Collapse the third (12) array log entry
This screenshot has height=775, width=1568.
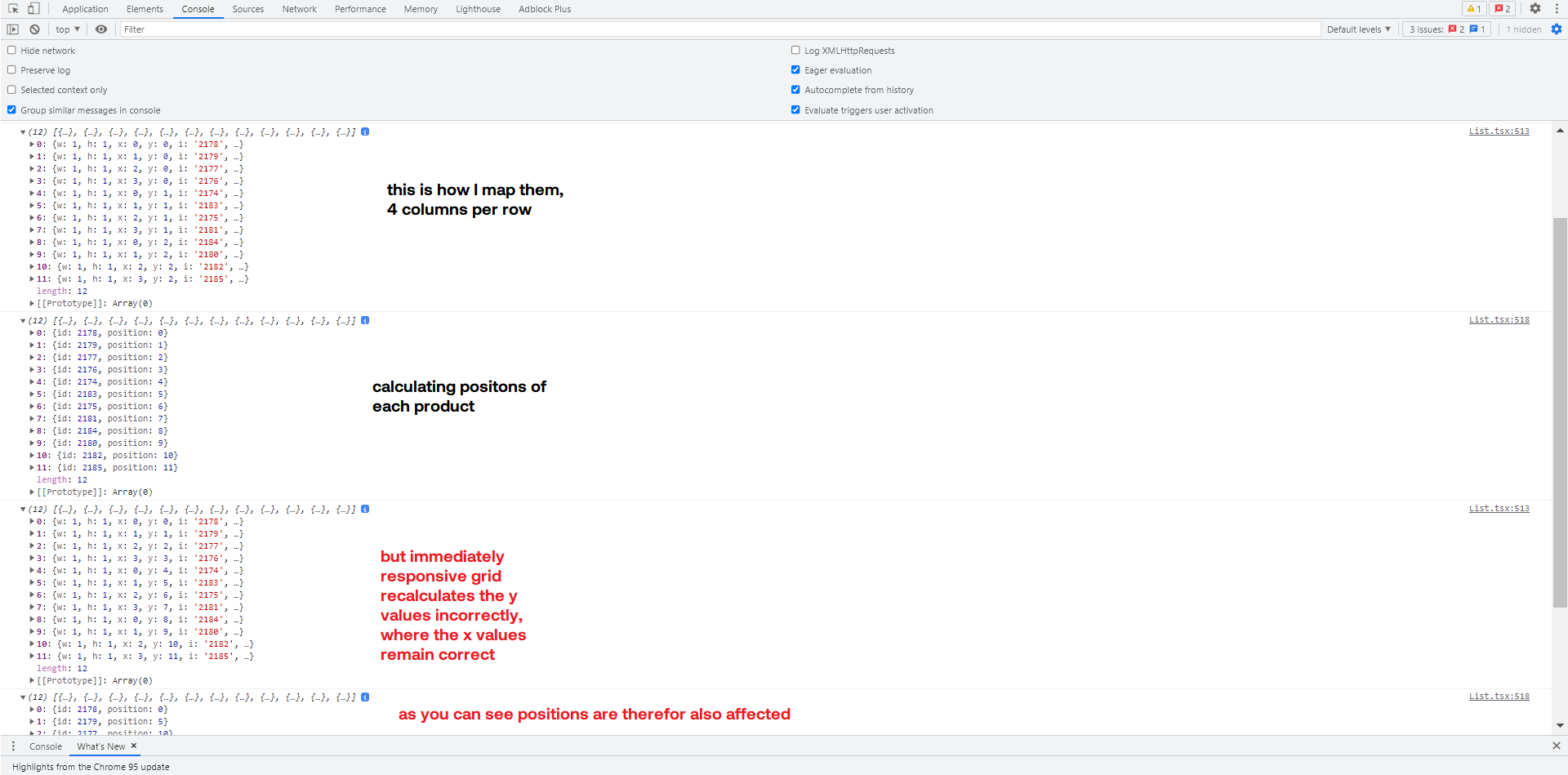pyautogui.click(x=24, y=509)
